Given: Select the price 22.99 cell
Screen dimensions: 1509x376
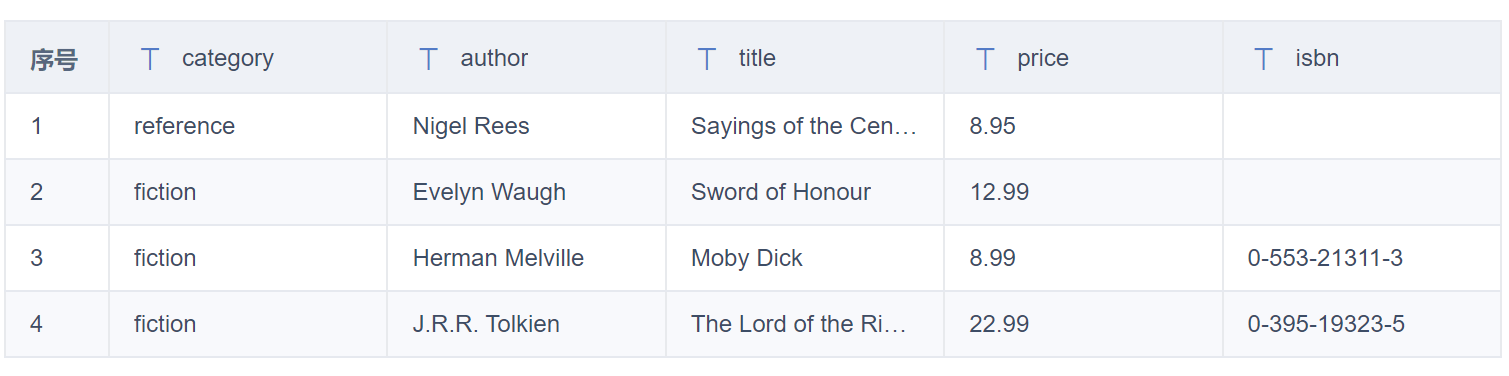Looking at the screenshot, I should point(1083,324).
